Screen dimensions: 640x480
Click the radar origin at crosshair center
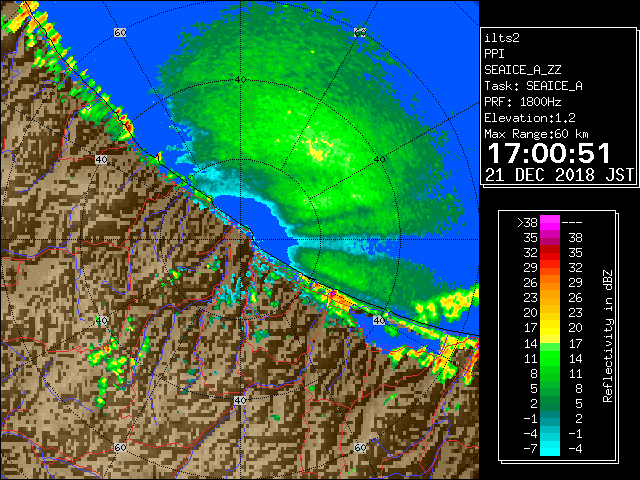point(240,240)
